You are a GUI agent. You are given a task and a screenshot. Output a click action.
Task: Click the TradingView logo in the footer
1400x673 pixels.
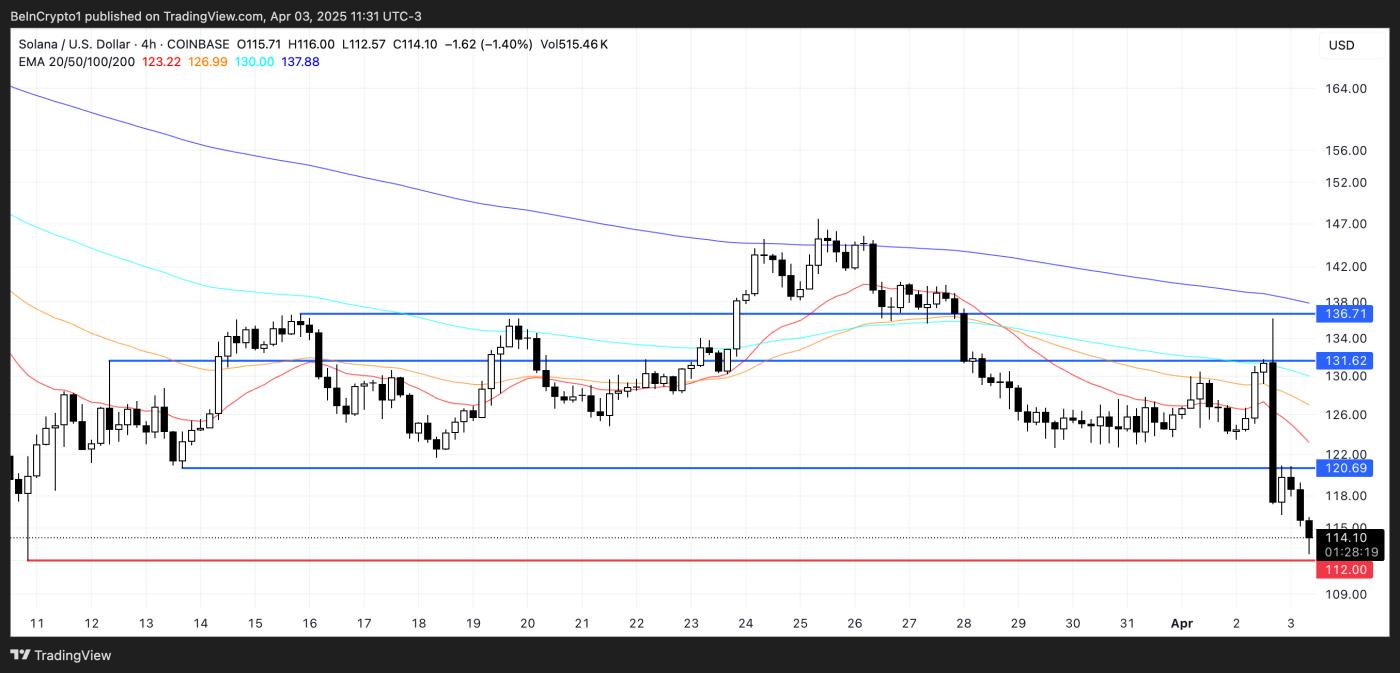click(x=61, y=655)
